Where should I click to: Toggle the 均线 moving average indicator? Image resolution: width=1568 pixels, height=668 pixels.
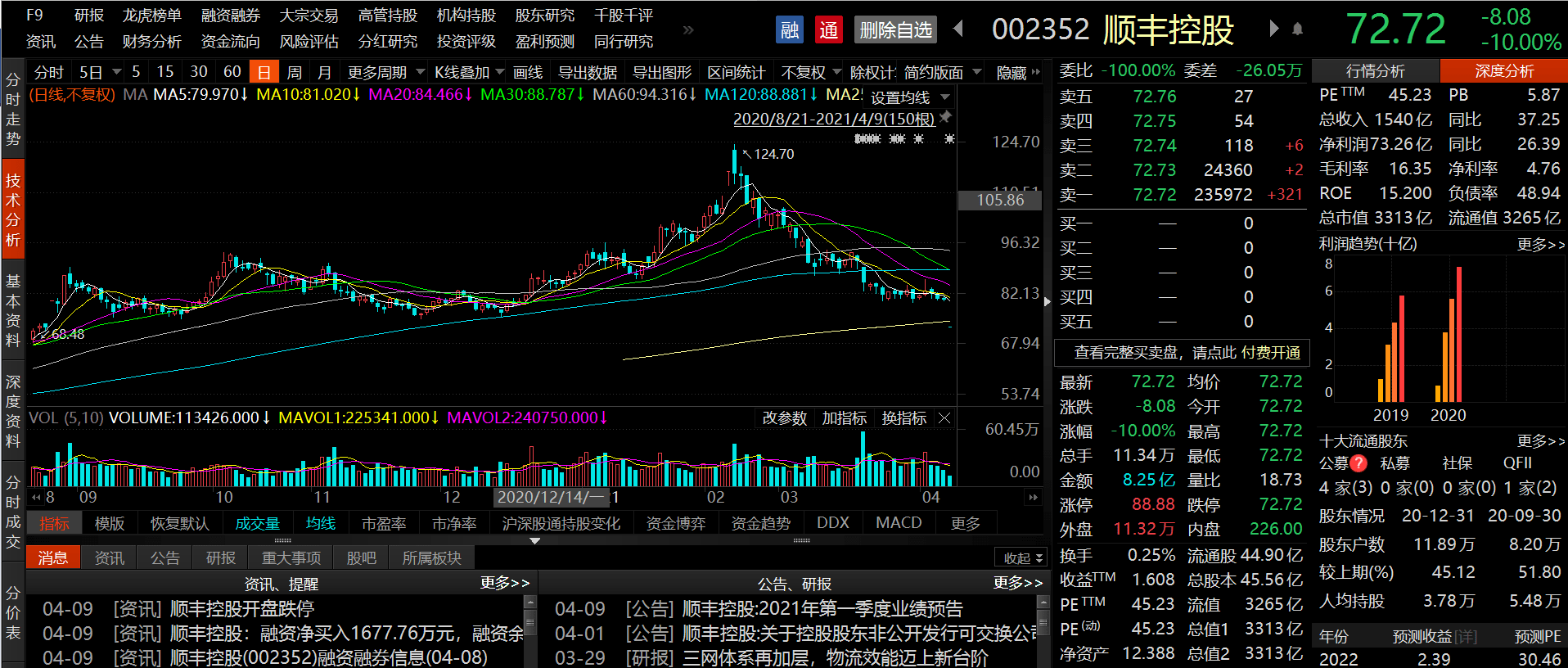pos(320,523)
